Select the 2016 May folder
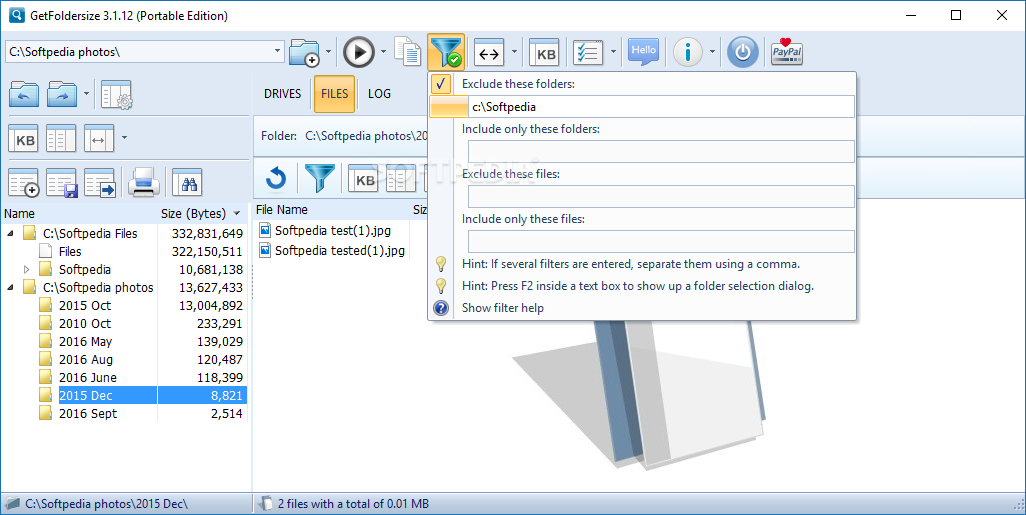Screen dimensions: 1026x515 (86, 342)
